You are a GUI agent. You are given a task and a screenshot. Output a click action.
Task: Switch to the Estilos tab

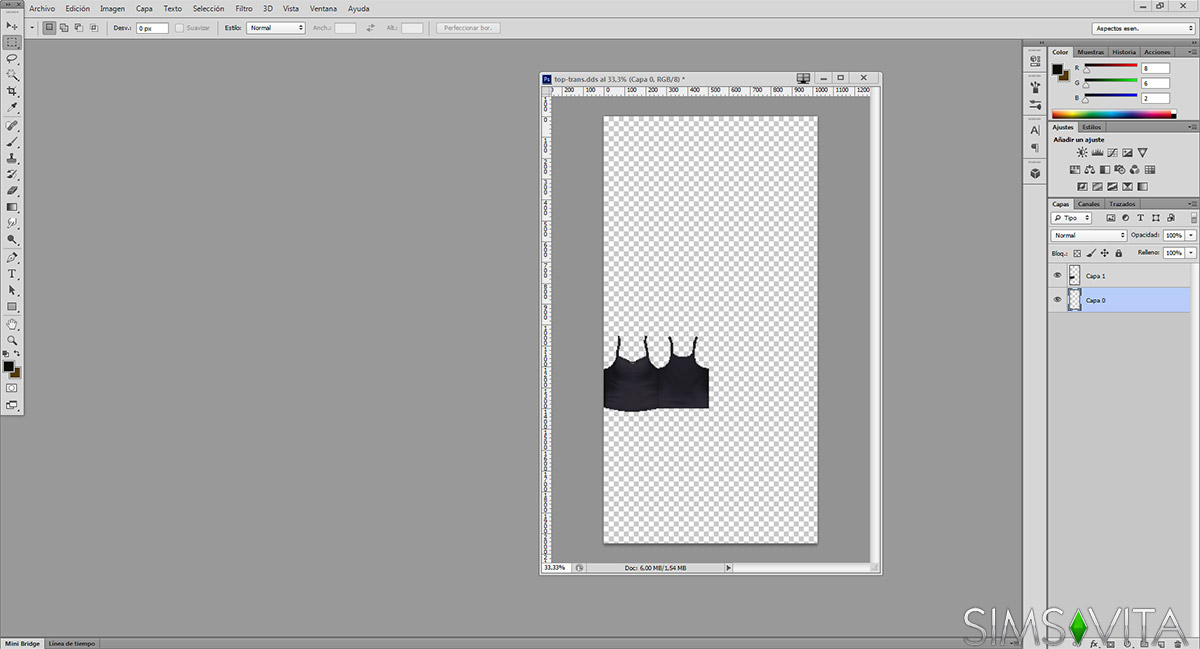pyautogui.click(x=1092, y=127)
